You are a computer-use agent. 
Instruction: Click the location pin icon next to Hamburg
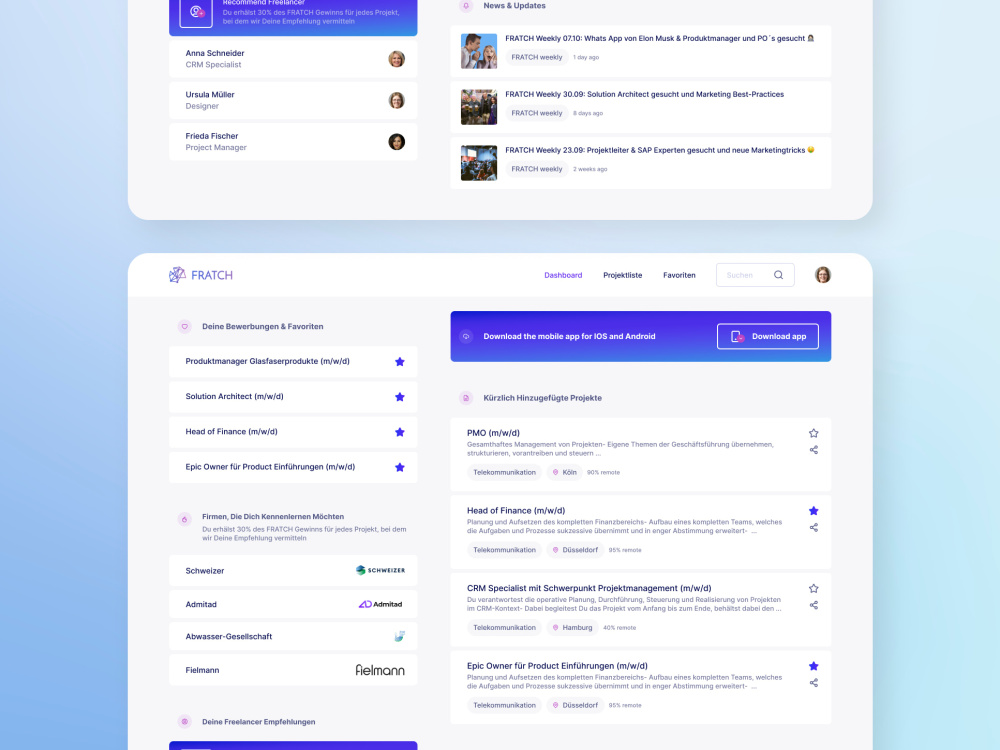tap(557, 627)
